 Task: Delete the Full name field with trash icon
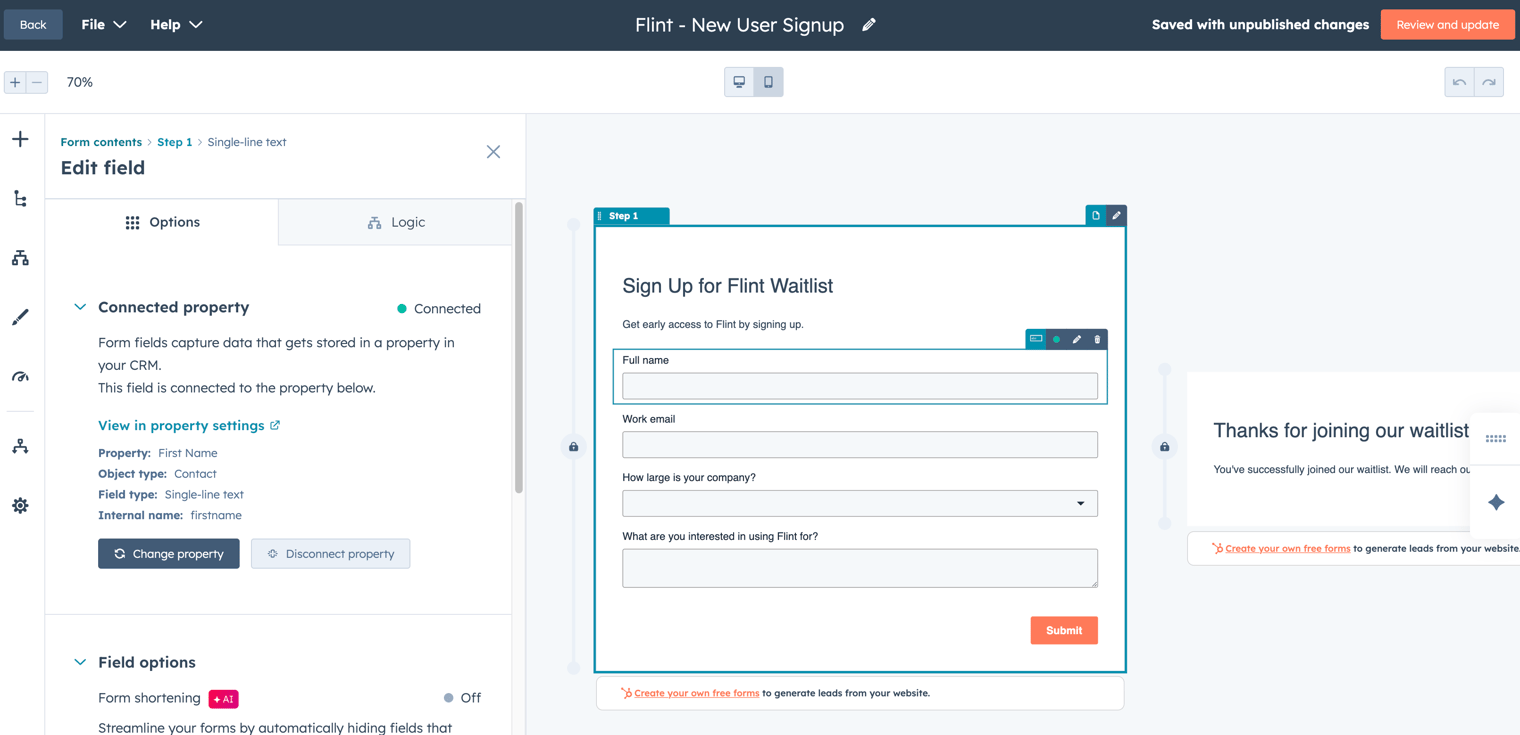point(1097,340)
